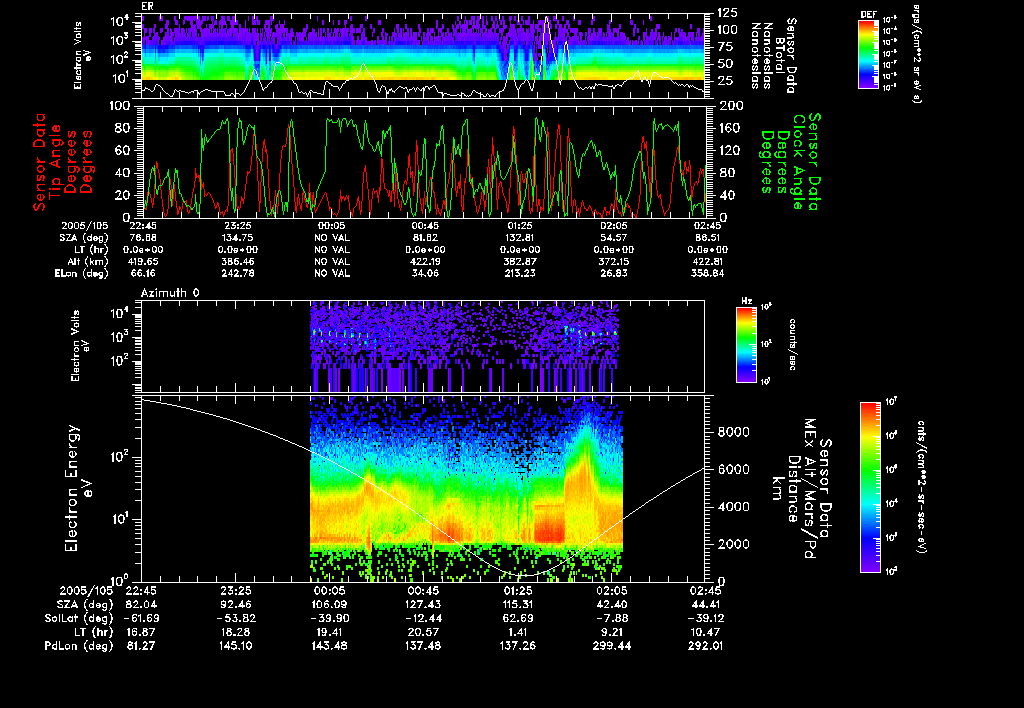Click the "Hz" color bar heading
The width and height of the screenshot is (1024, 708).
[x=746, y=301]
